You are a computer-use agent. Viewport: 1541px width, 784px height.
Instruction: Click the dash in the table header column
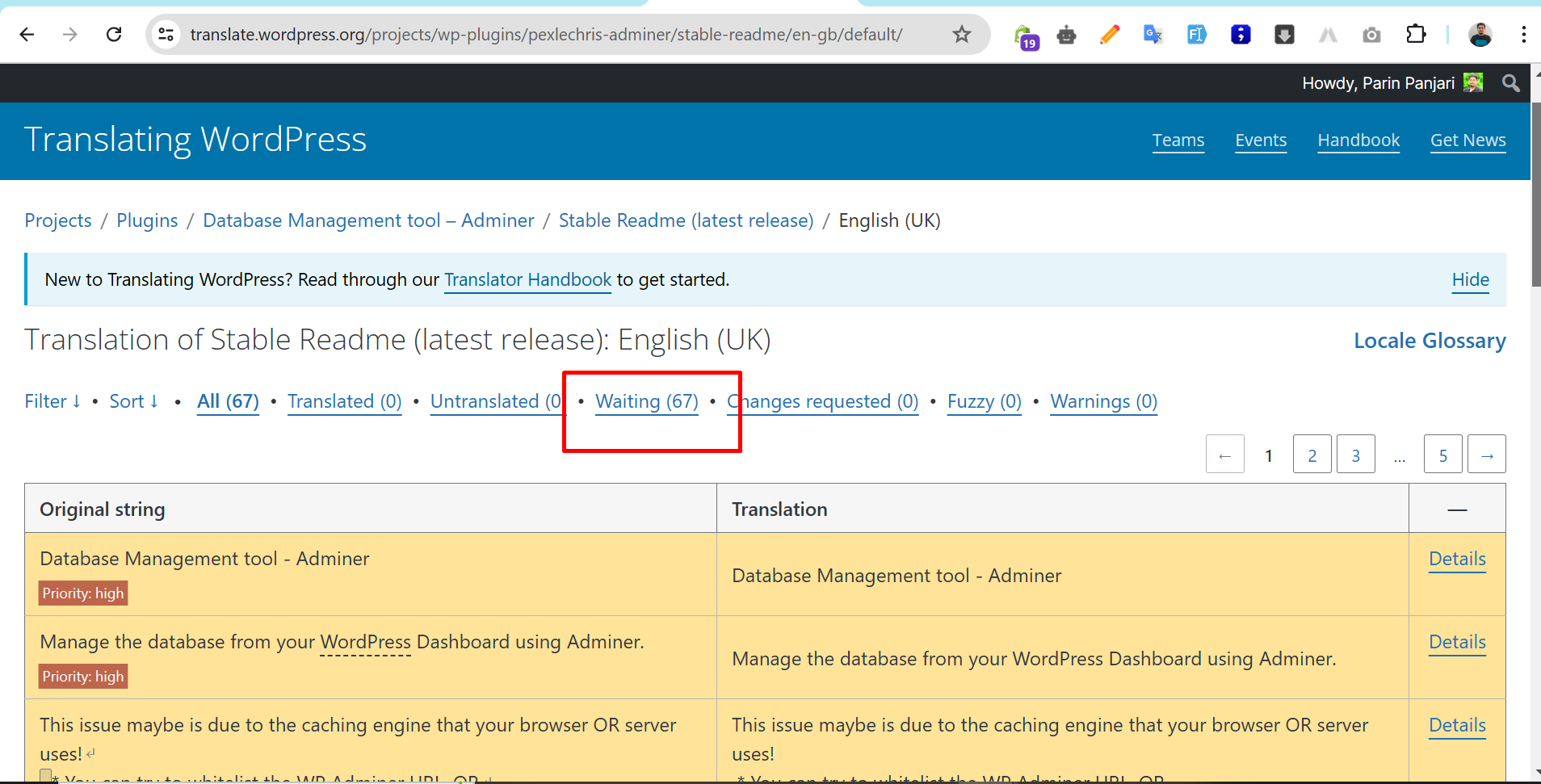click(x=1457, y=509)
